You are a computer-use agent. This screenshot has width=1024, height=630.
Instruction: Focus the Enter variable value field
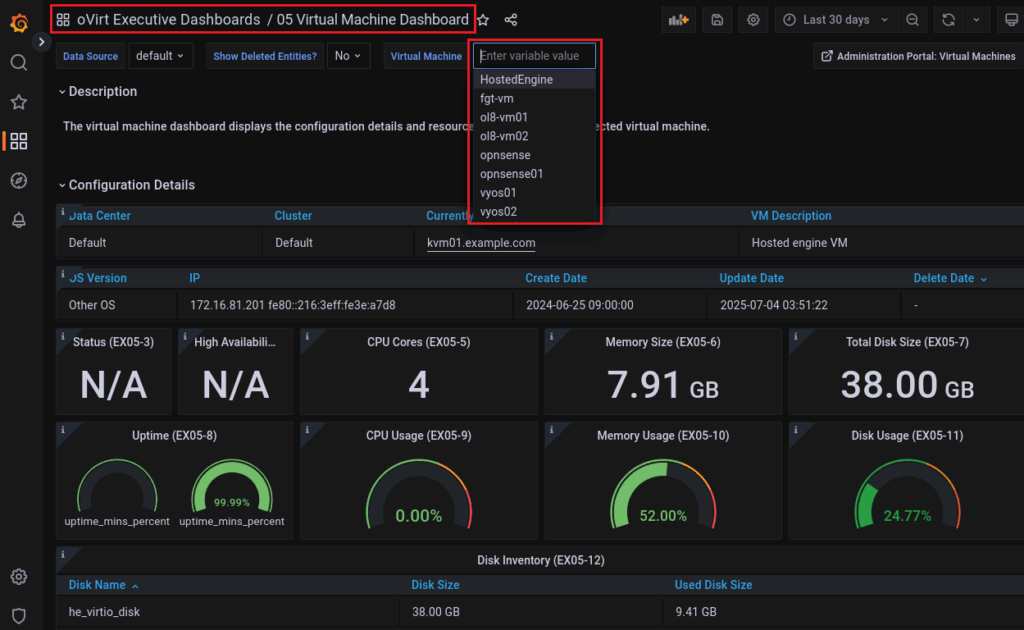click(534, 56)
